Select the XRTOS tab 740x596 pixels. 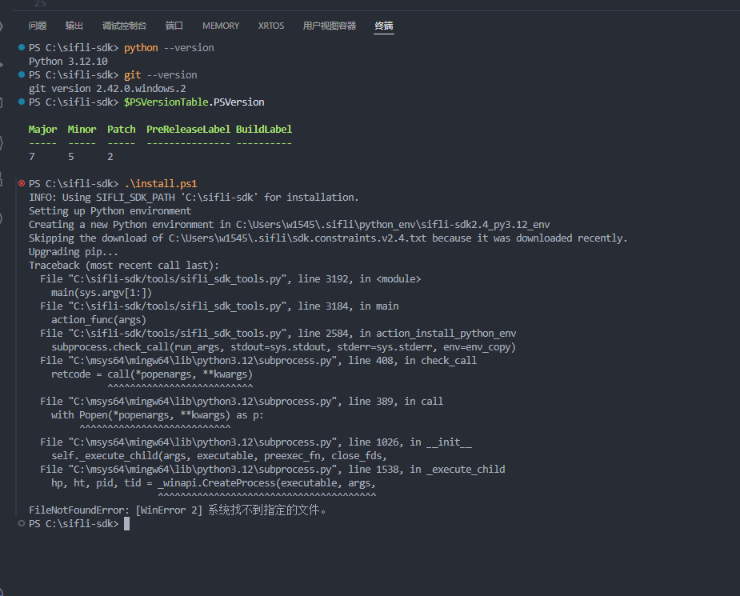(271, 25)
